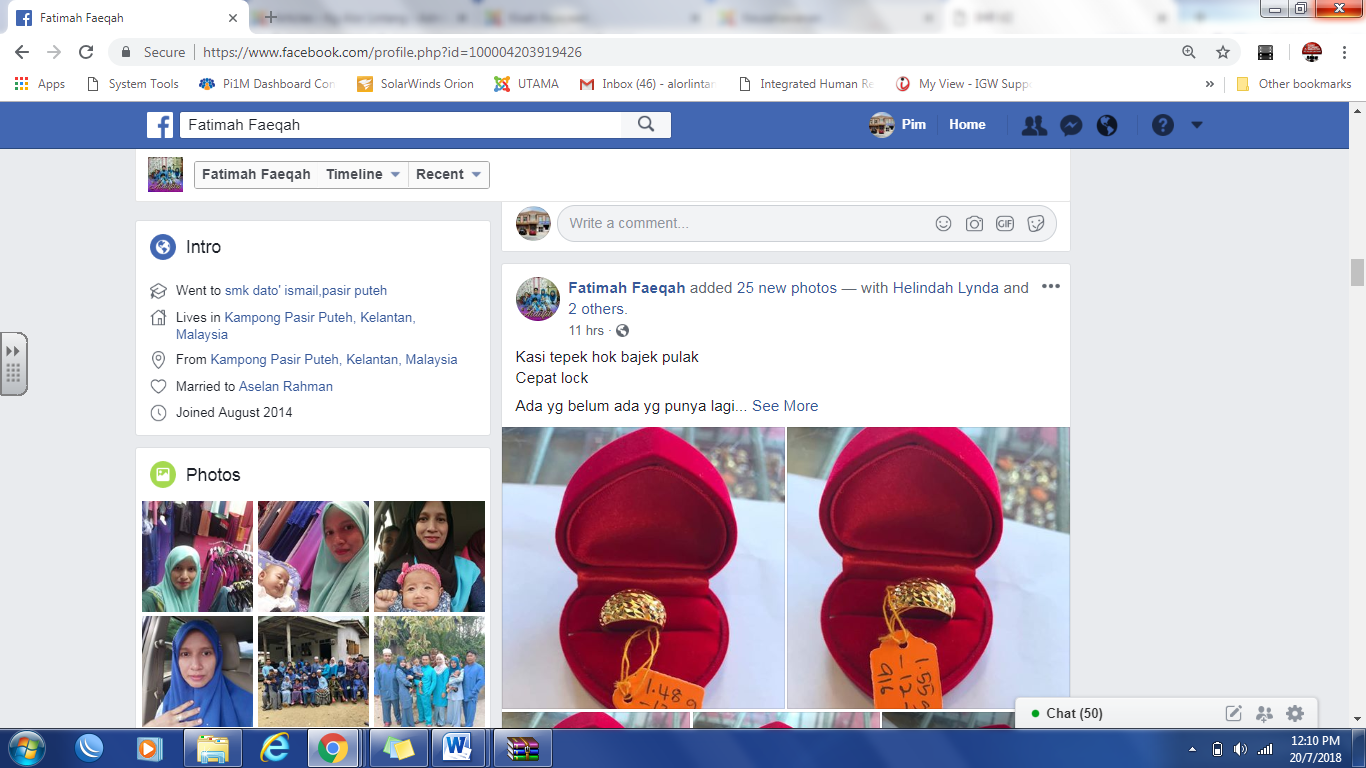Bookmark this page with the star icon
Viewport: 1366px width, 768px height.
click(1222, 52)
